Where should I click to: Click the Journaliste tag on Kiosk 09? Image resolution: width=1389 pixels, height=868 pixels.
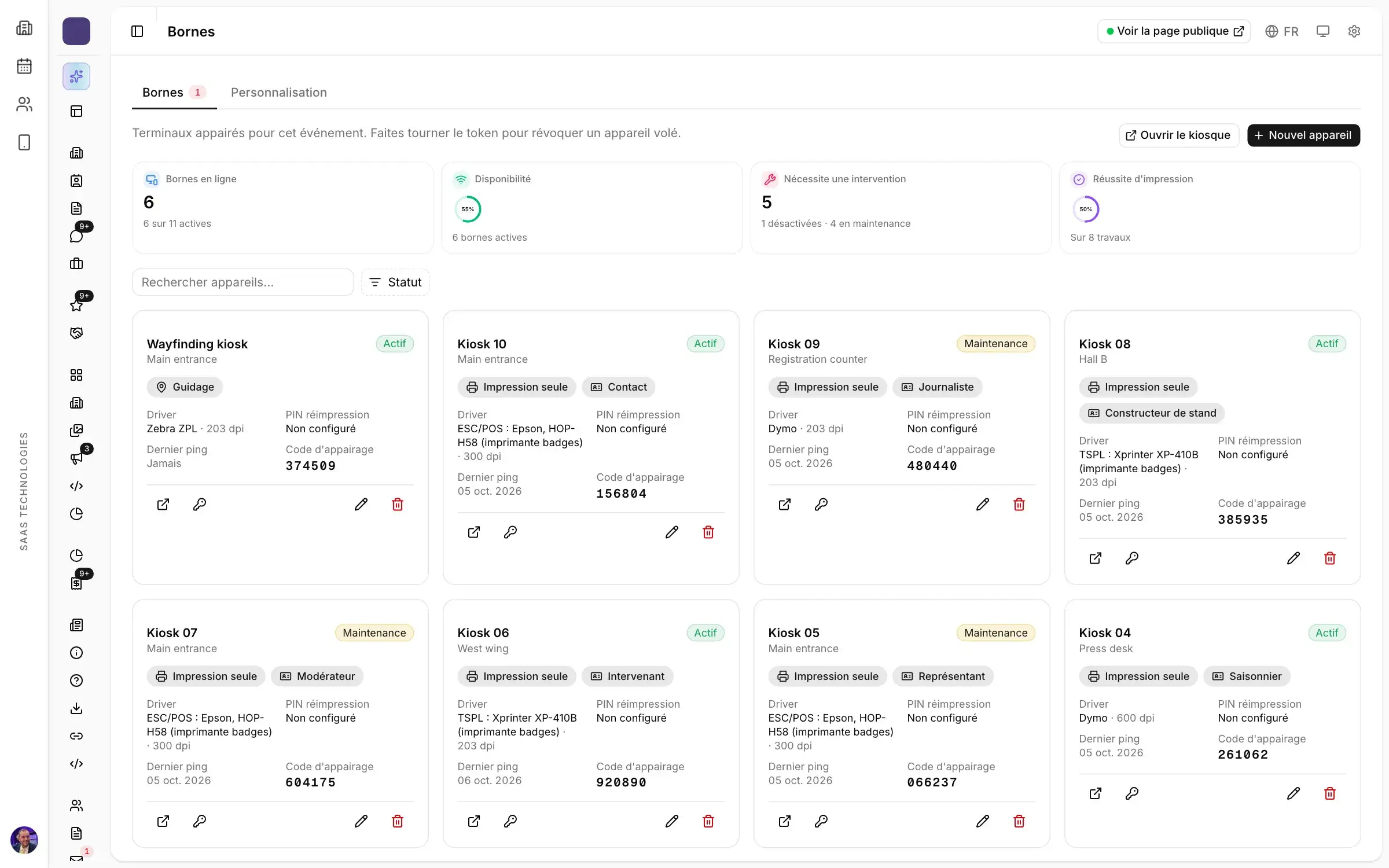(938, 387)
